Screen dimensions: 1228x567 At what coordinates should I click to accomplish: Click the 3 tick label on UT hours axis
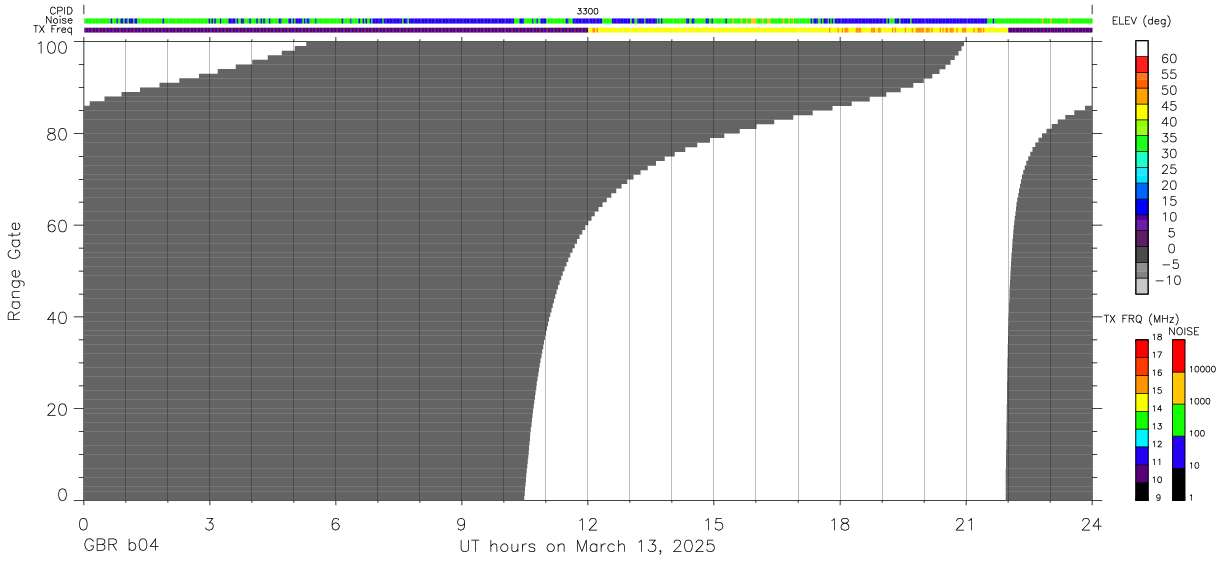point(209,523)
